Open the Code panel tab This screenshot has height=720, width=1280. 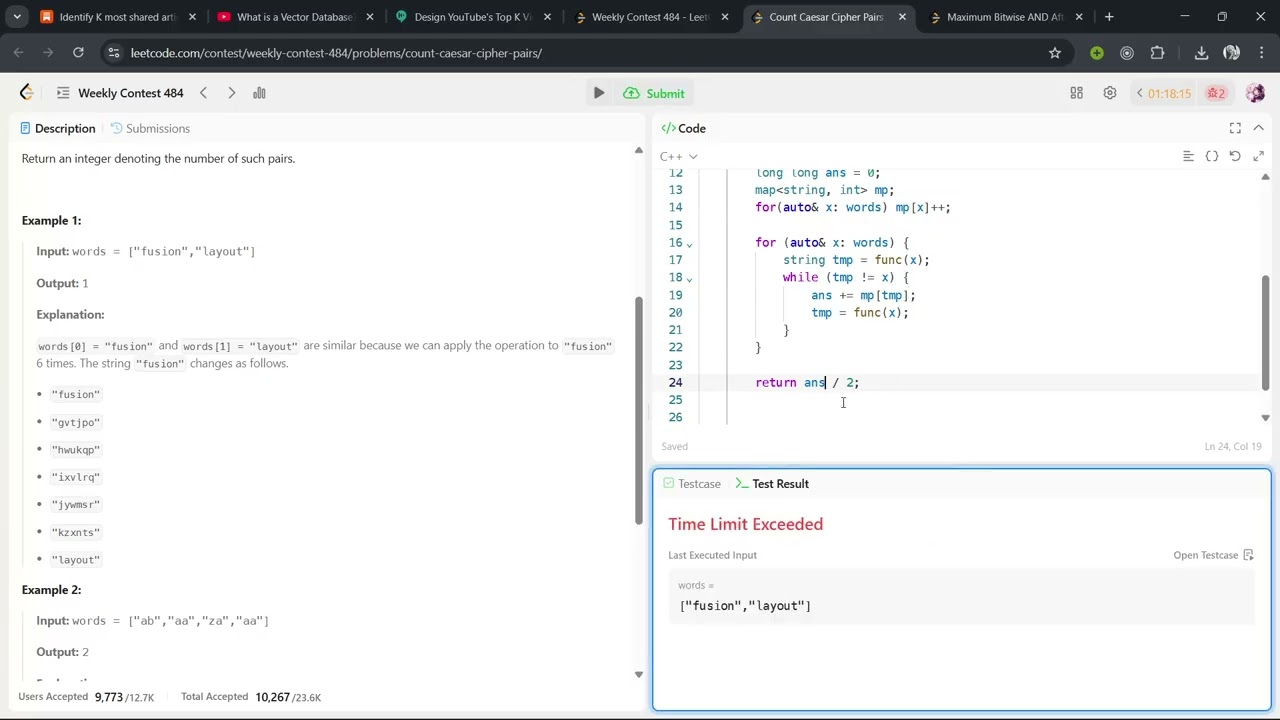point(683,128)
